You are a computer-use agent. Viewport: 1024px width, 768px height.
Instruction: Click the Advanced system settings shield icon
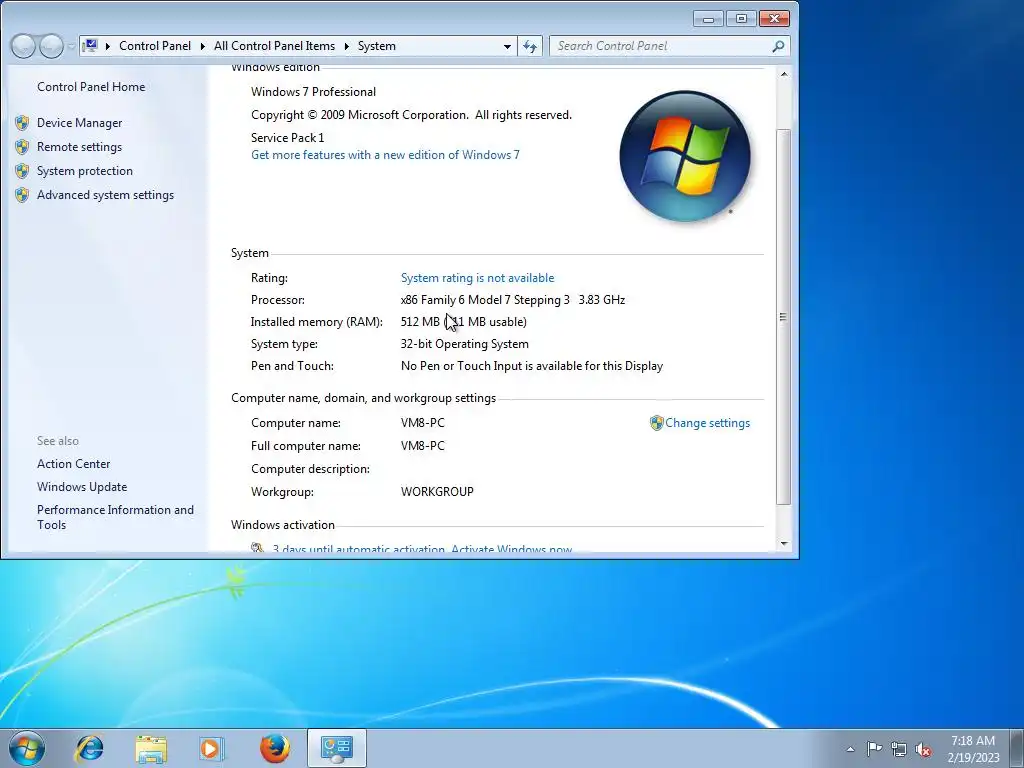click(x=22, y=195)
